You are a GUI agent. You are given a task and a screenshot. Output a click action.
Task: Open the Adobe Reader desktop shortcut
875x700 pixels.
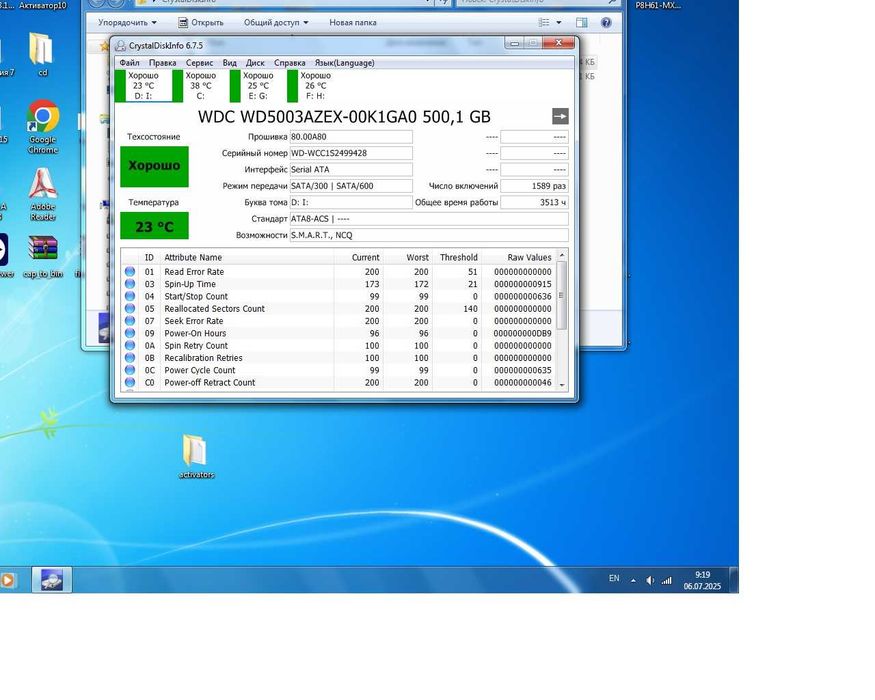43,194
